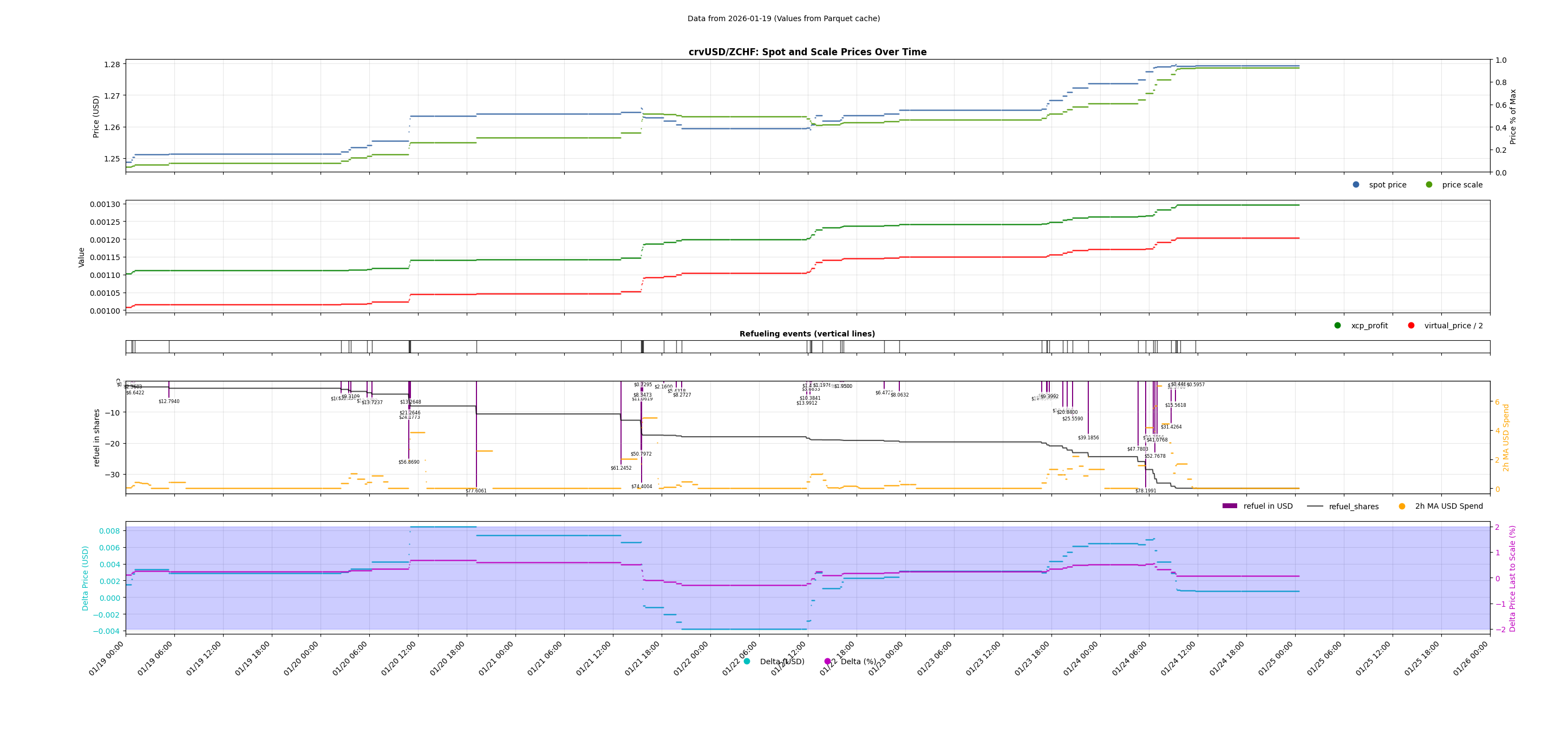Image resolution: width=1568 pixels, height=746 pixels.
Task: Click the purple refuel in USD legend swatch
Action: point(1230,506)
